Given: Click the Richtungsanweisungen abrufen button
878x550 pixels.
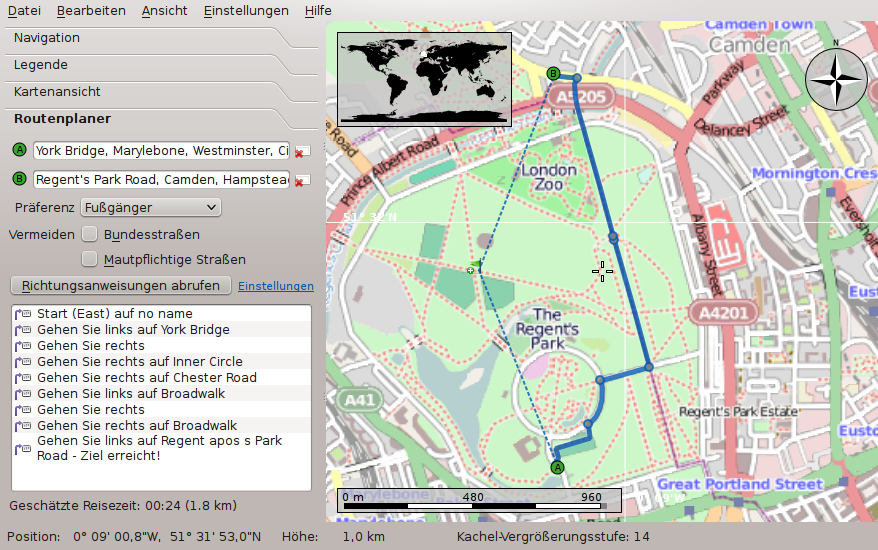Looking at the screenshot, I should (x=121, y=285).
